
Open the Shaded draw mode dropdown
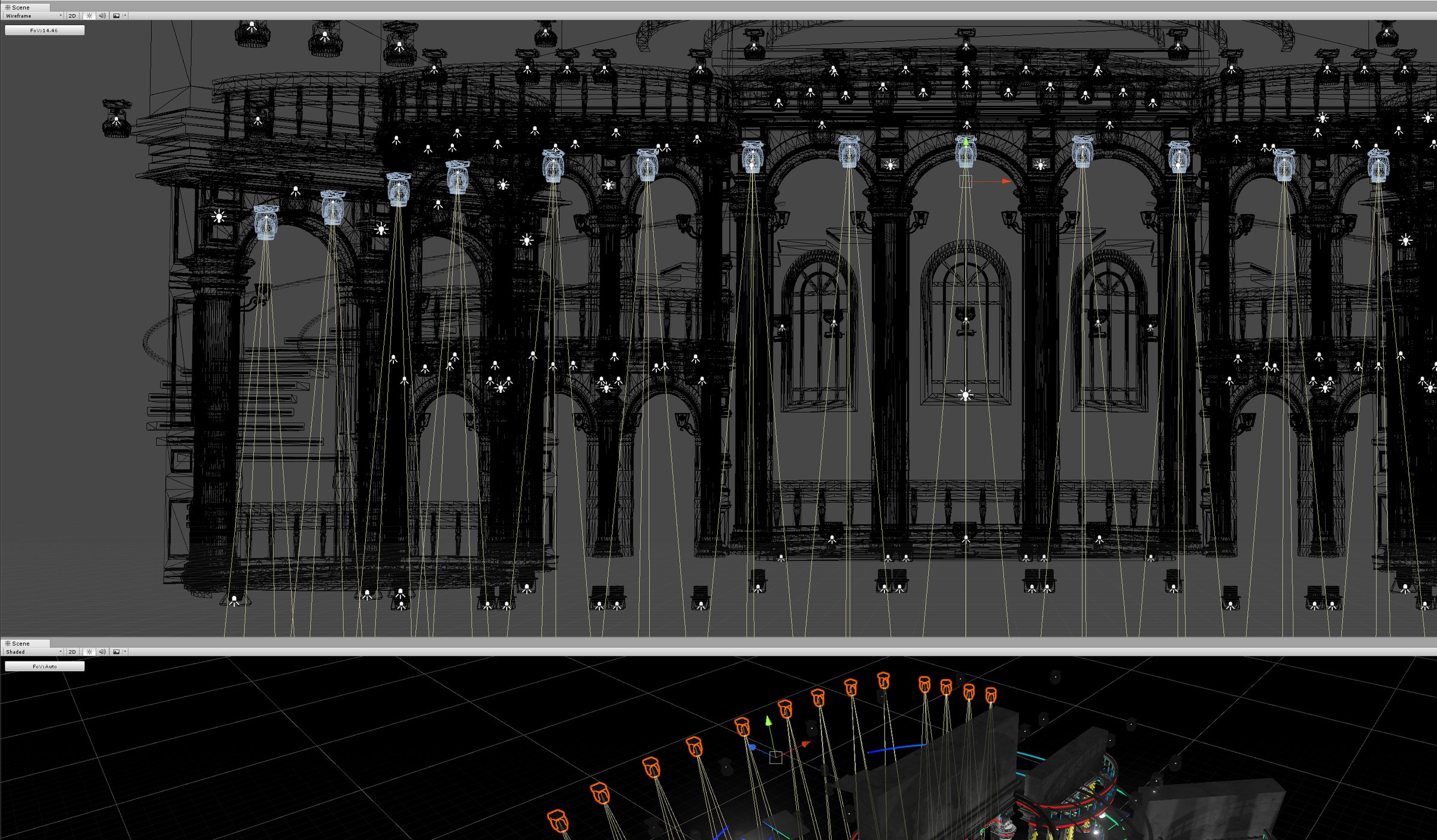(x=33, y=651)
